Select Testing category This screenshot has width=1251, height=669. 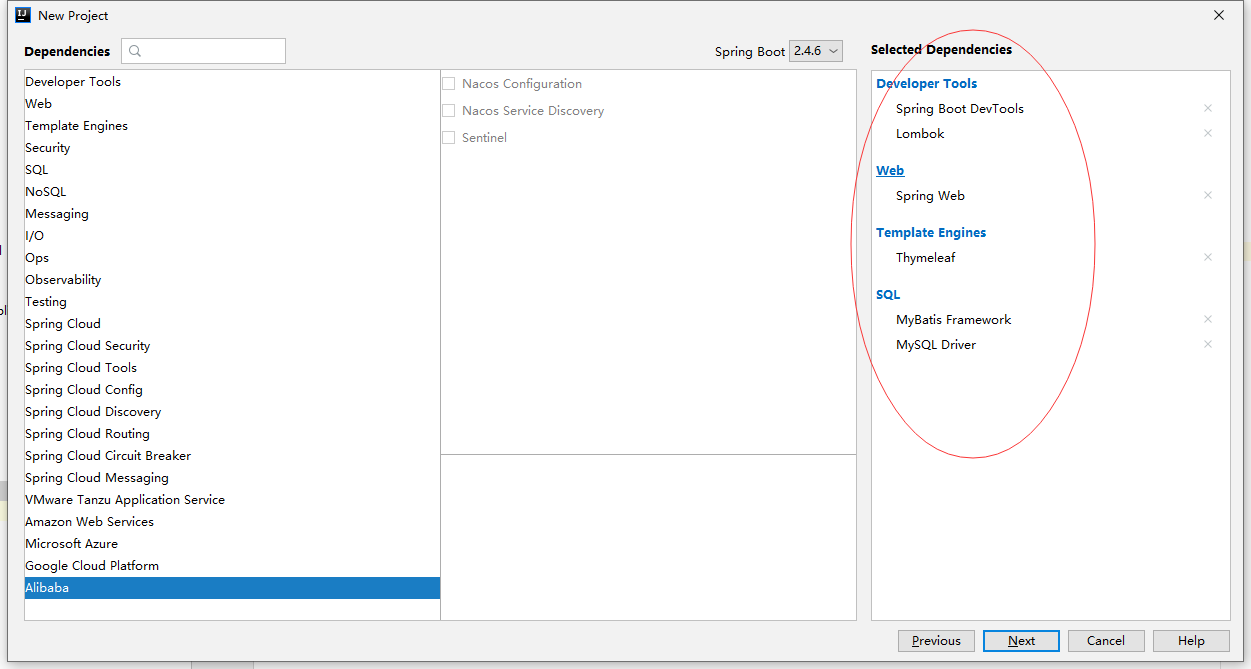pos(232,302)
